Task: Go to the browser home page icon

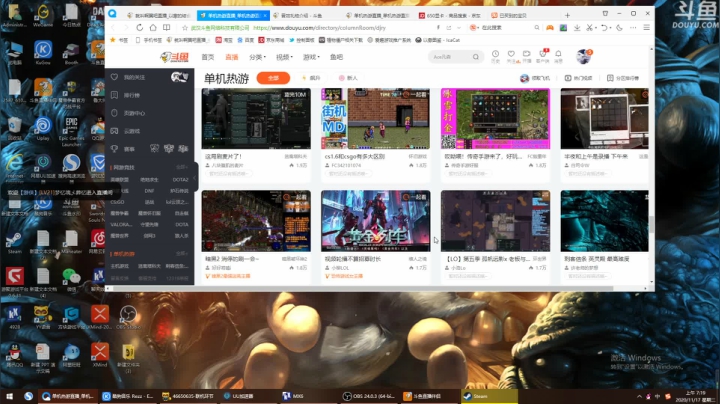Action: (x=153, y=28)
